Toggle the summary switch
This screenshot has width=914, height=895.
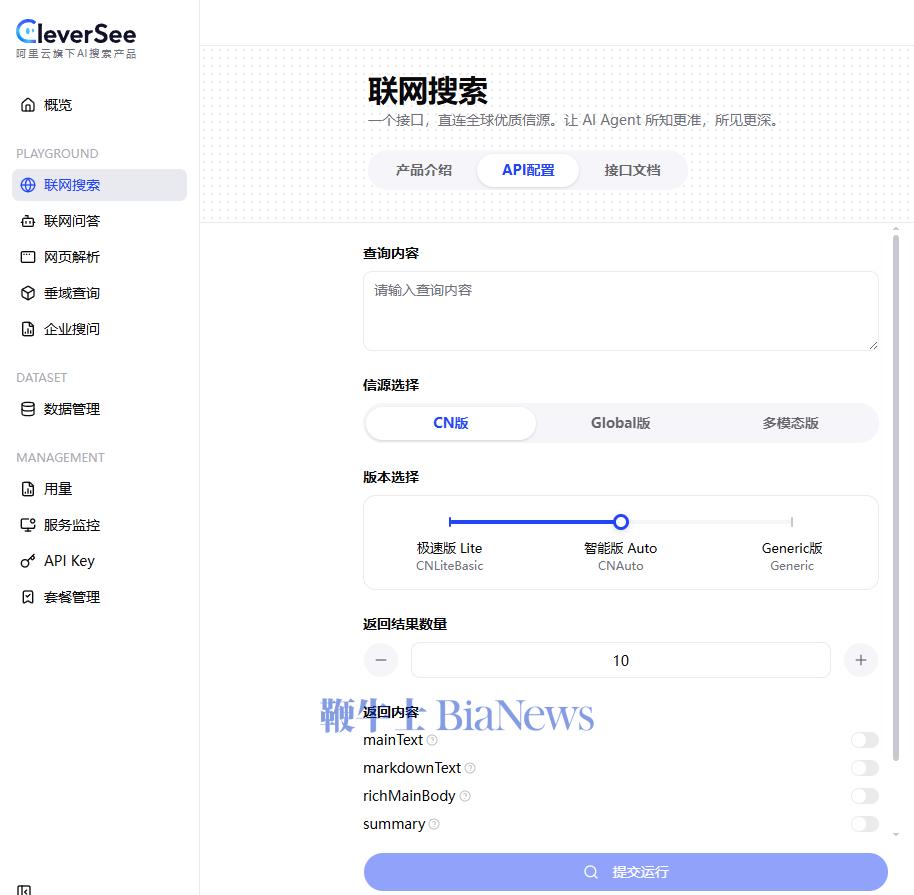[864, 824]
